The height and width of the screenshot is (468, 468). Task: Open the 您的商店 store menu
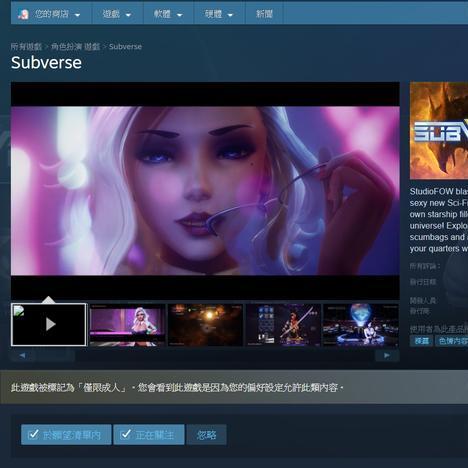[57, 14]
